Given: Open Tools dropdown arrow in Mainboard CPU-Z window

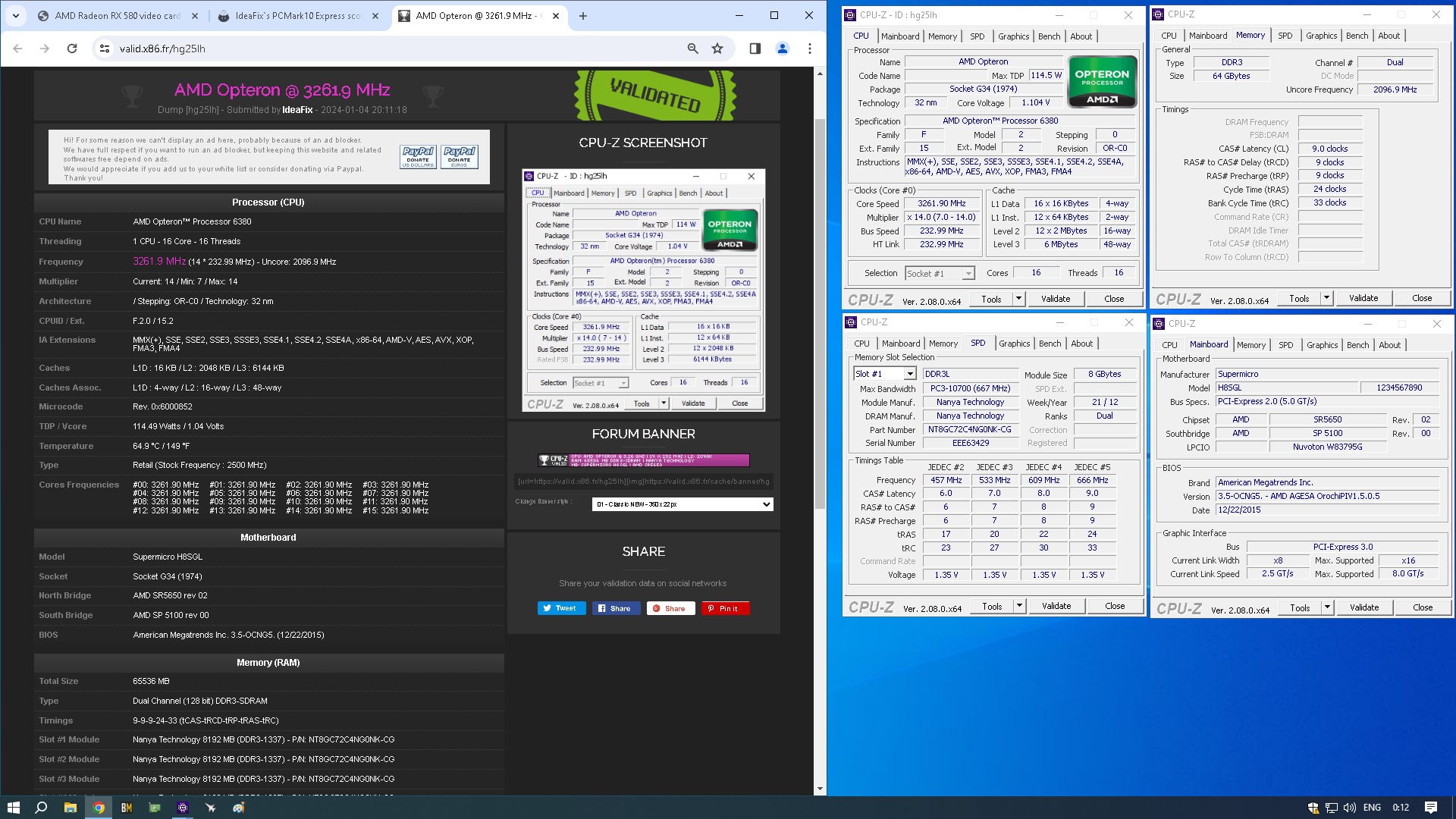Looking at the screenshot, I should coord(1327,607).
